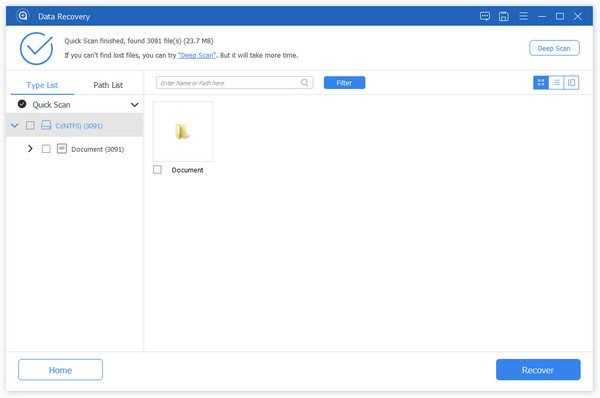Select the Type List tab

tap(42, 85)
